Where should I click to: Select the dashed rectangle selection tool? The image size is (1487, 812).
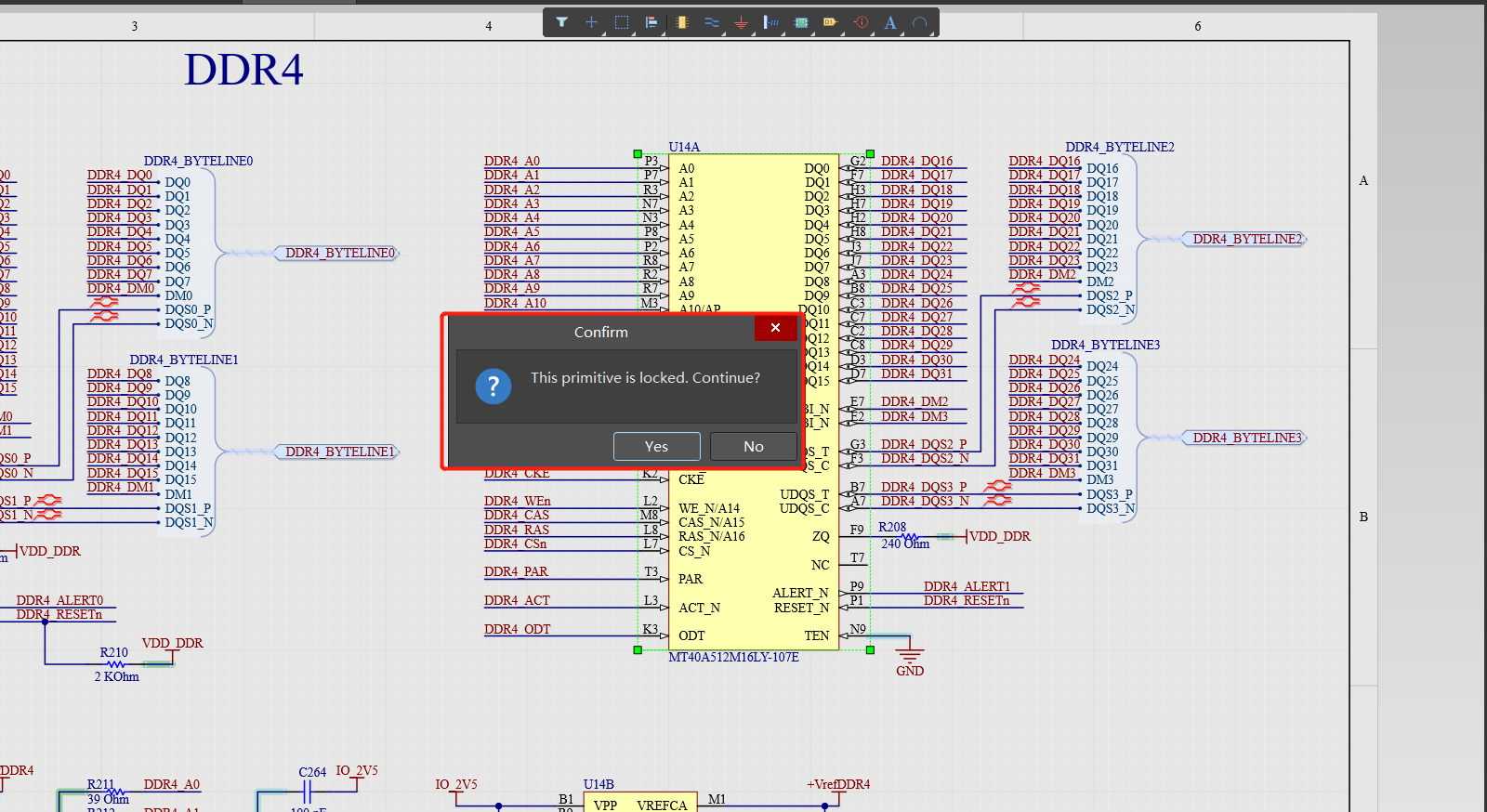[x=622, y=22]
